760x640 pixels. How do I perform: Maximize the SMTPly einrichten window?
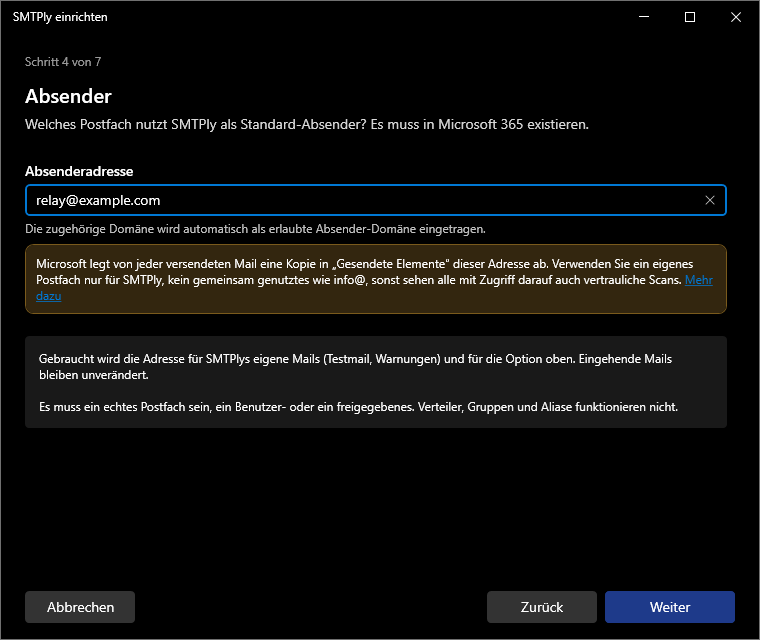(690, 17)
